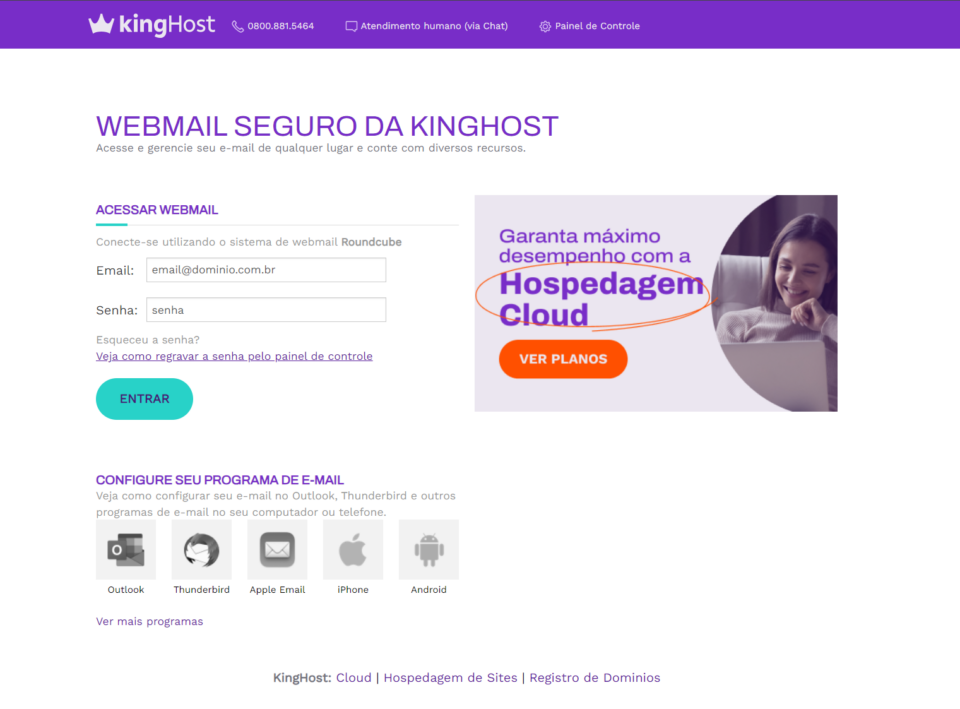Open the Thunderbird configuration icon
Screen dimensions: 960x709
(x=201, y=549)
